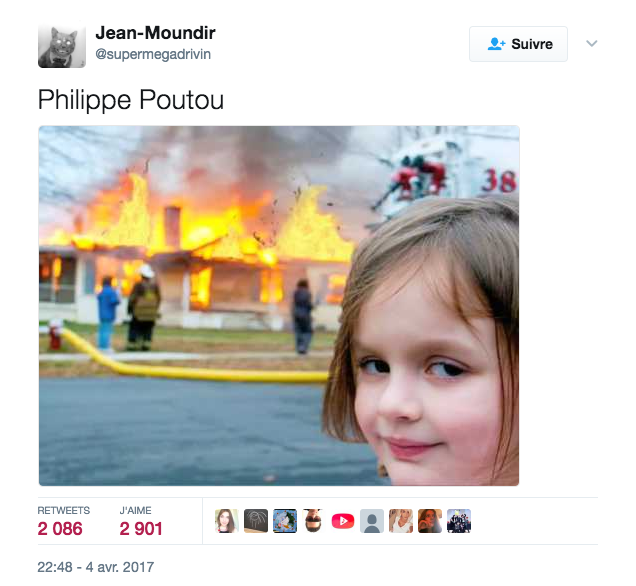Screen dimensions: 636x586
Task: Open the blonde woman liker avatar
Action: 401,521
